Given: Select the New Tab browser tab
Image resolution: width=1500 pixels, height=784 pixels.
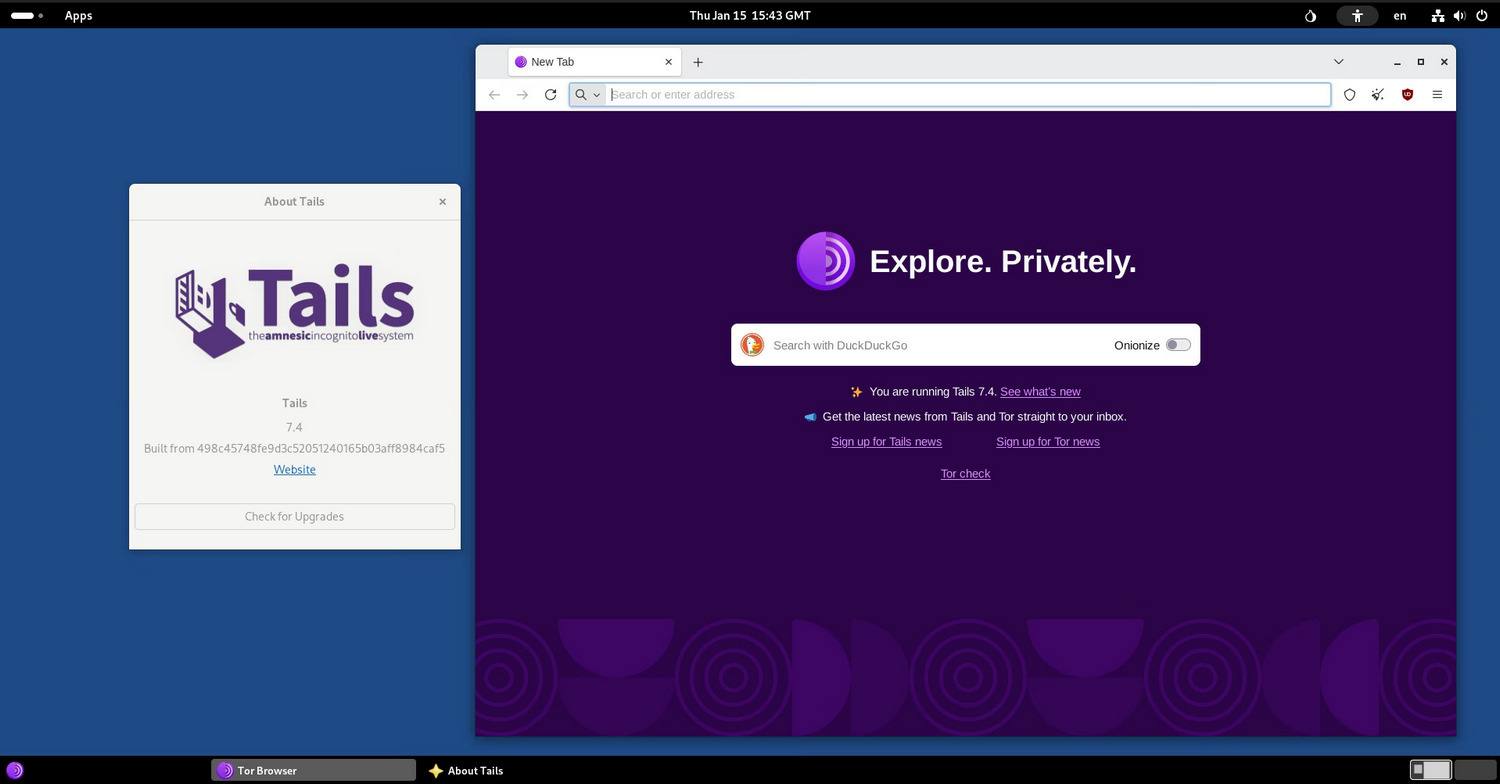Looking at the screenshot, I should tap(595, 62).
